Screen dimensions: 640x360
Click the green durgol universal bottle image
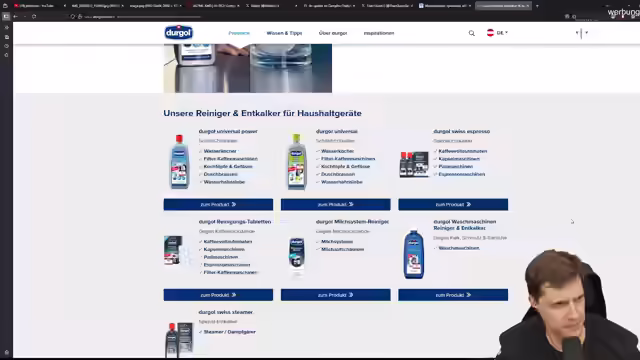click(297, 162)
